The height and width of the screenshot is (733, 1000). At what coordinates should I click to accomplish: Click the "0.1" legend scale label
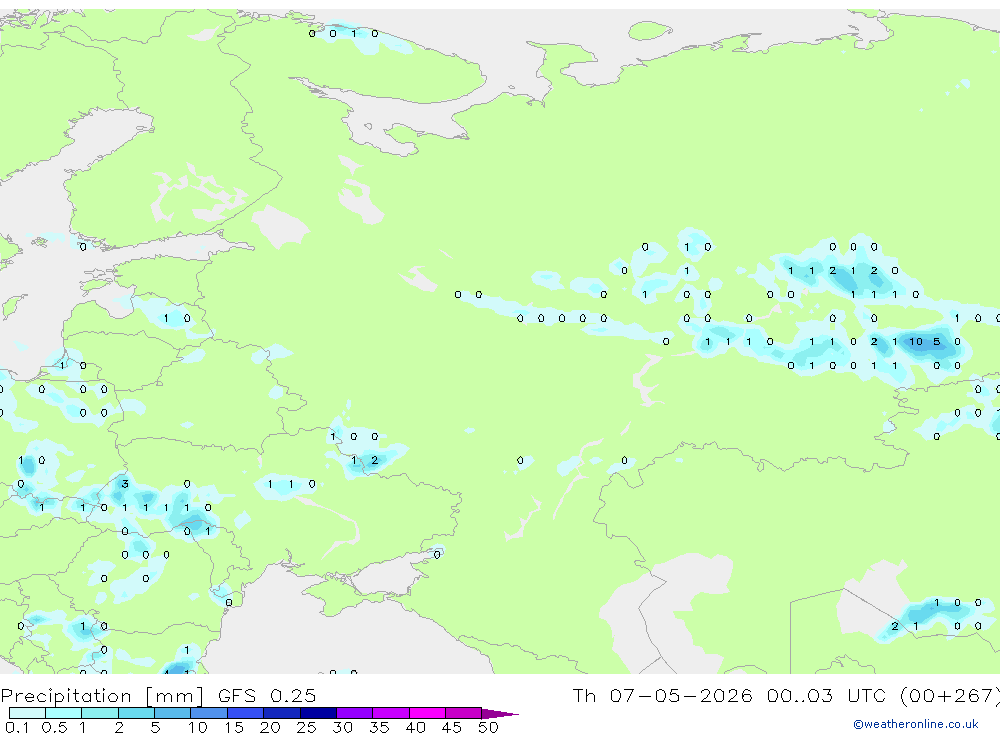pos(17,727)
